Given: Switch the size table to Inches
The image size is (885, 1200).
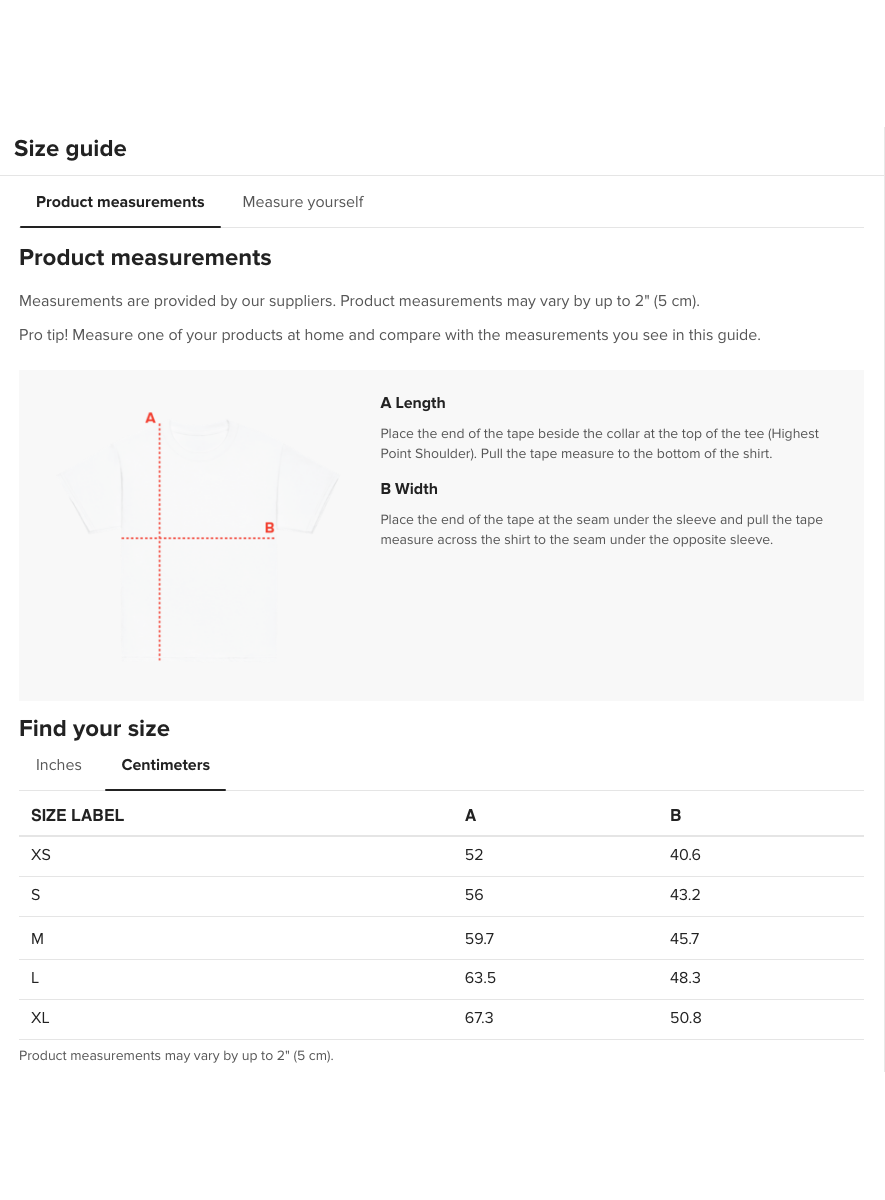Looking at the screenshot, I should (x=59, y=765).
